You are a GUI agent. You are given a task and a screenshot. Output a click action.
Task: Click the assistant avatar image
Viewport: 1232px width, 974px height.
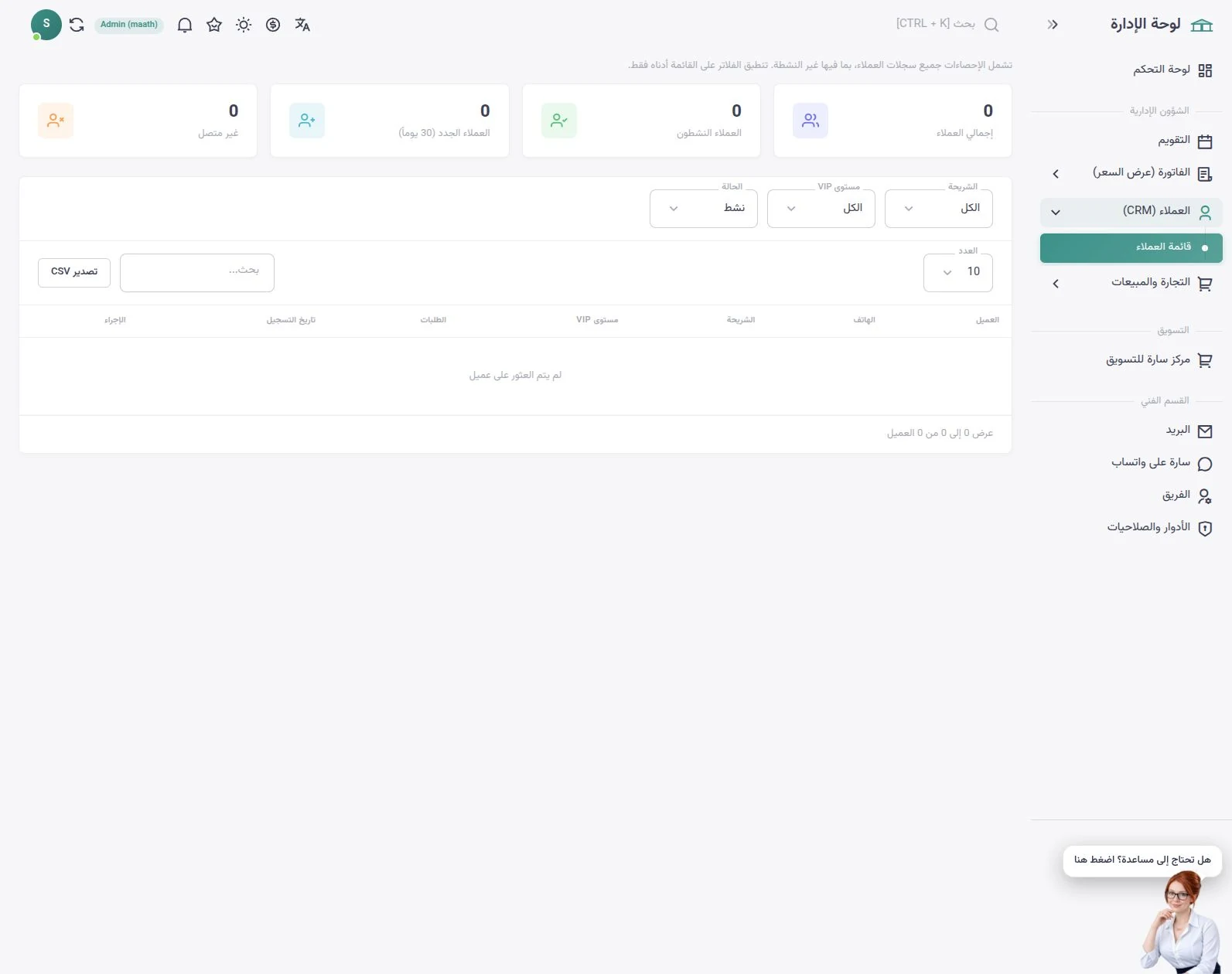click(1180, 923)
